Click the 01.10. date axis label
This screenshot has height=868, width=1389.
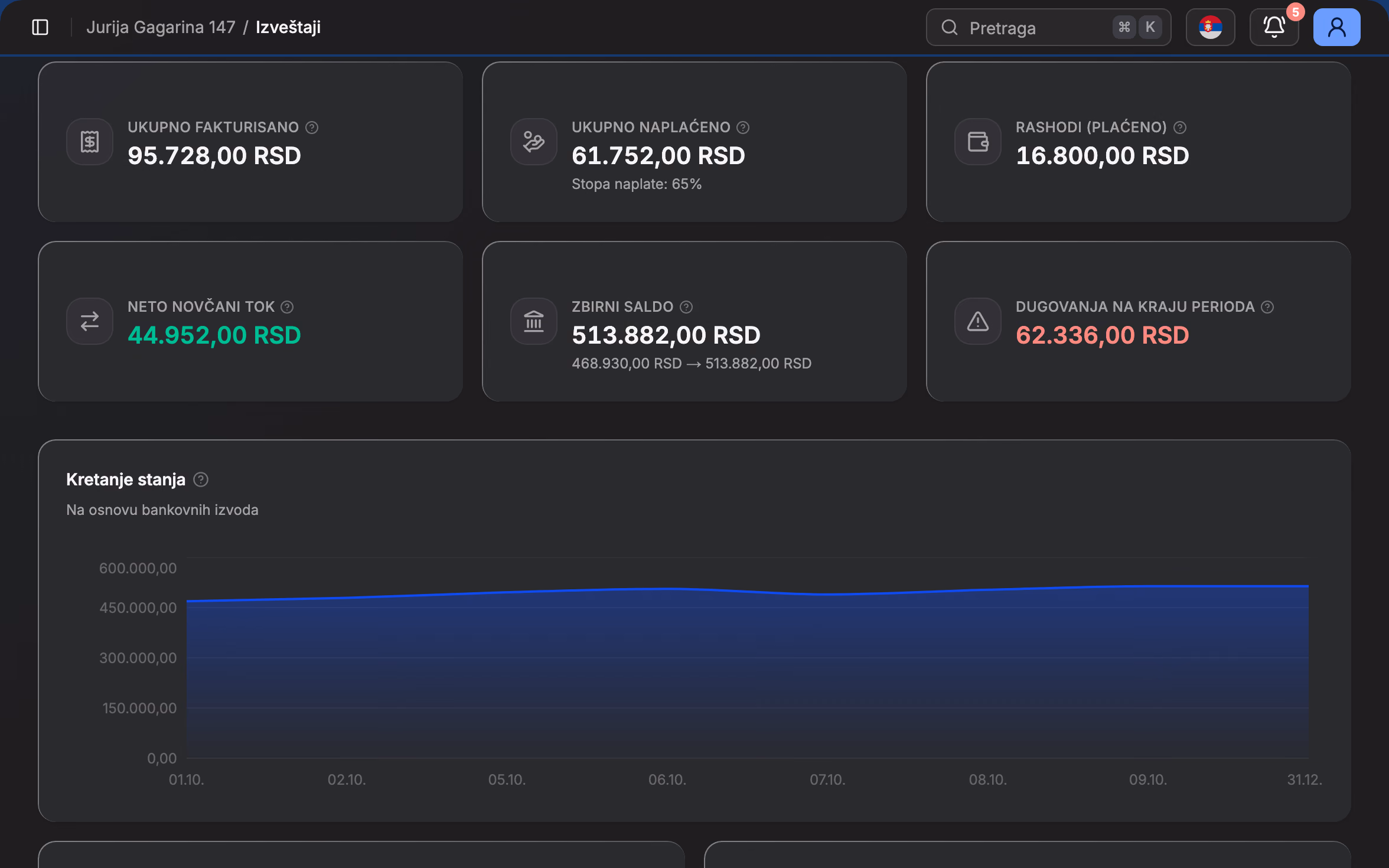[187, 780]
